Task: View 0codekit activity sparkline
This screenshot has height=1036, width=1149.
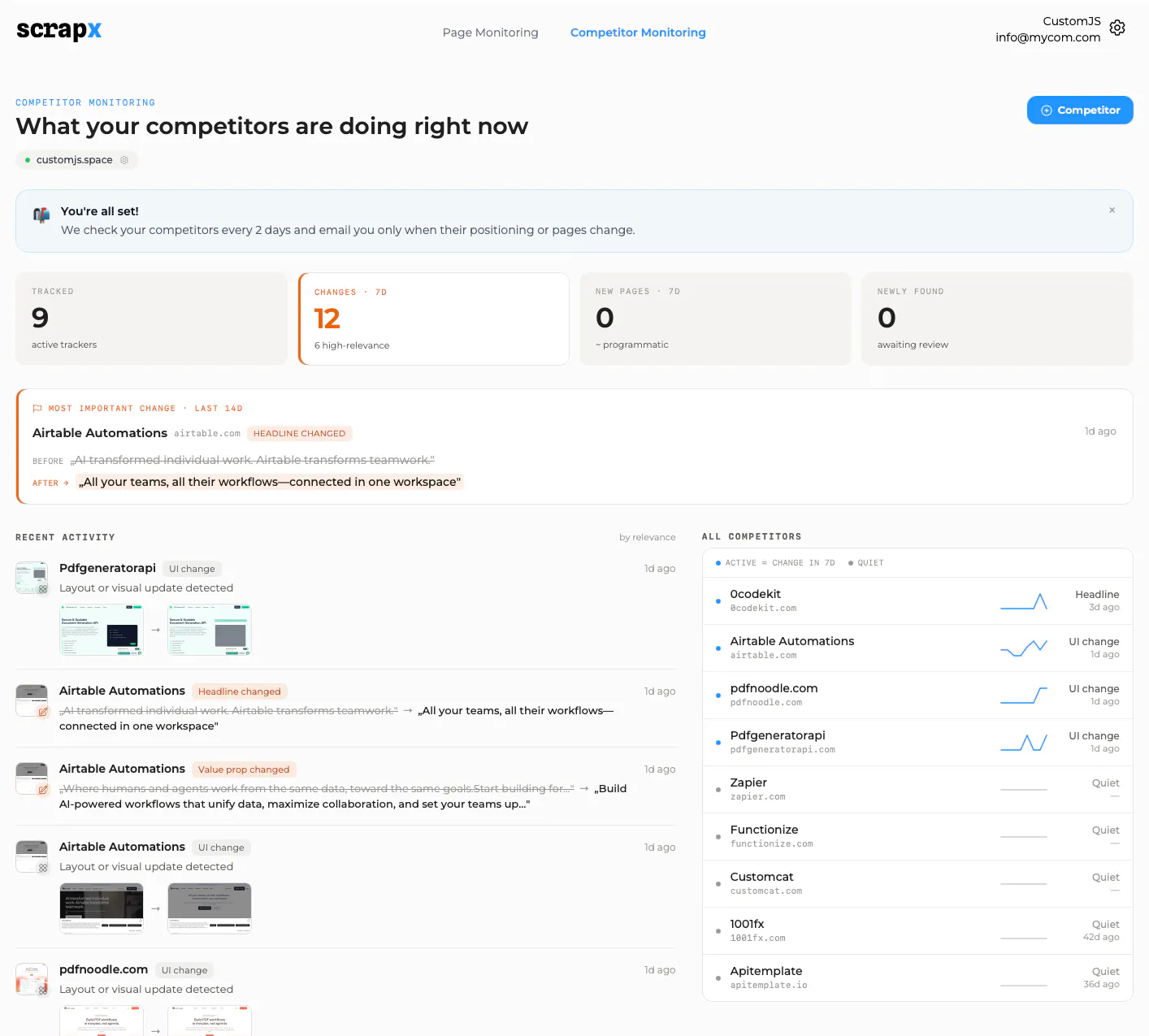Action: (x=1024, y=601)
